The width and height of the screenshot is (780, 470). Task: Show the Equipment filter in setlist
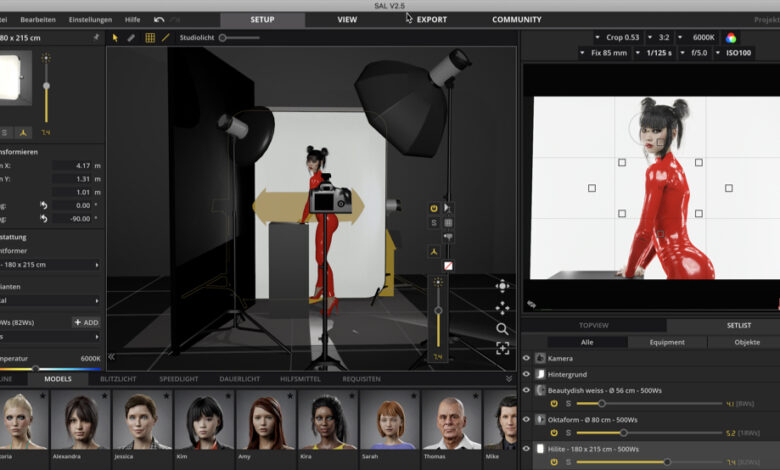(x=667, y=342)
